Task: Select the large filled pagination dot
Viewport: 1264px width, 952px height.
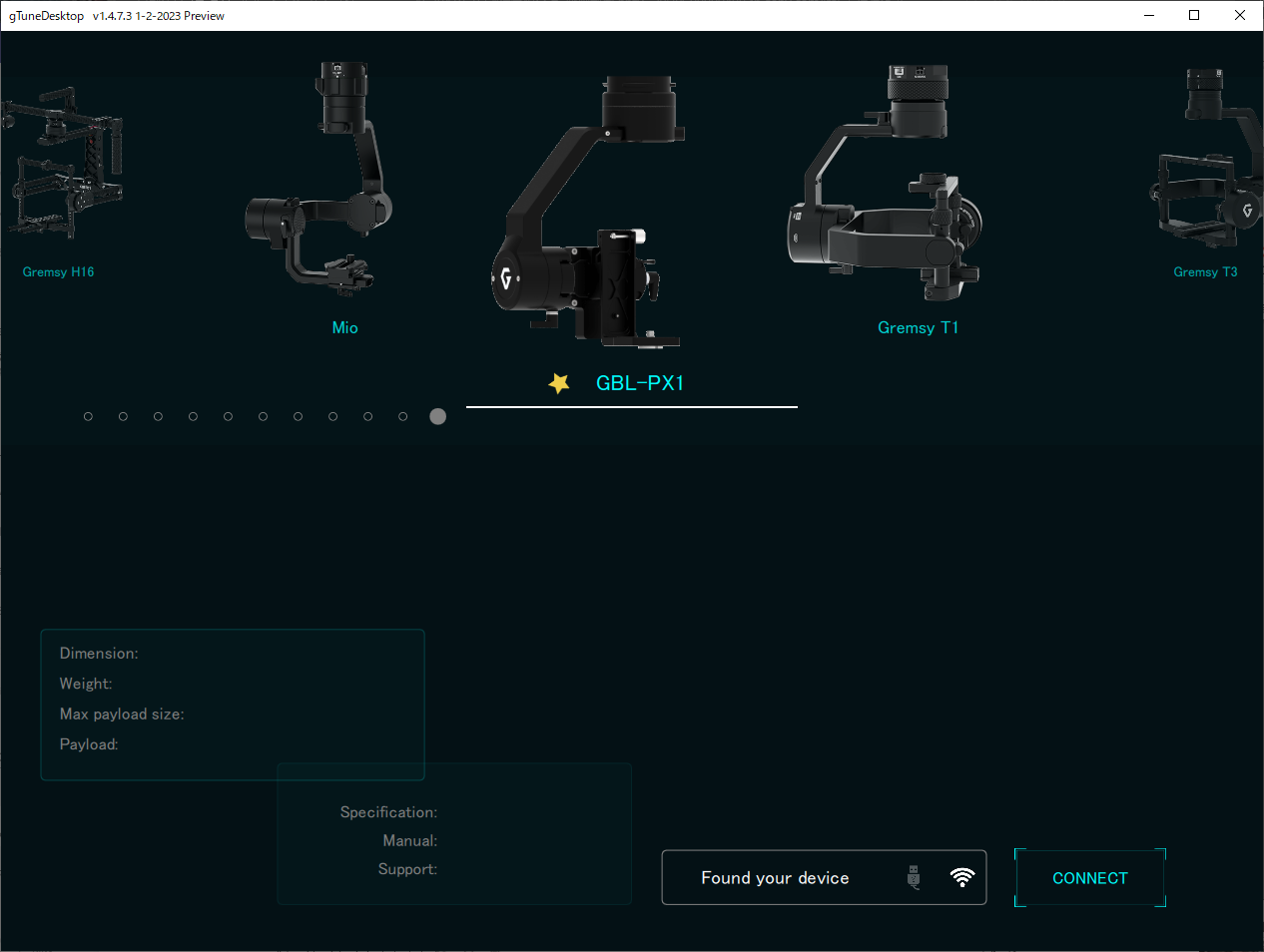Action: pyautogui.click(x=437, y=416)
